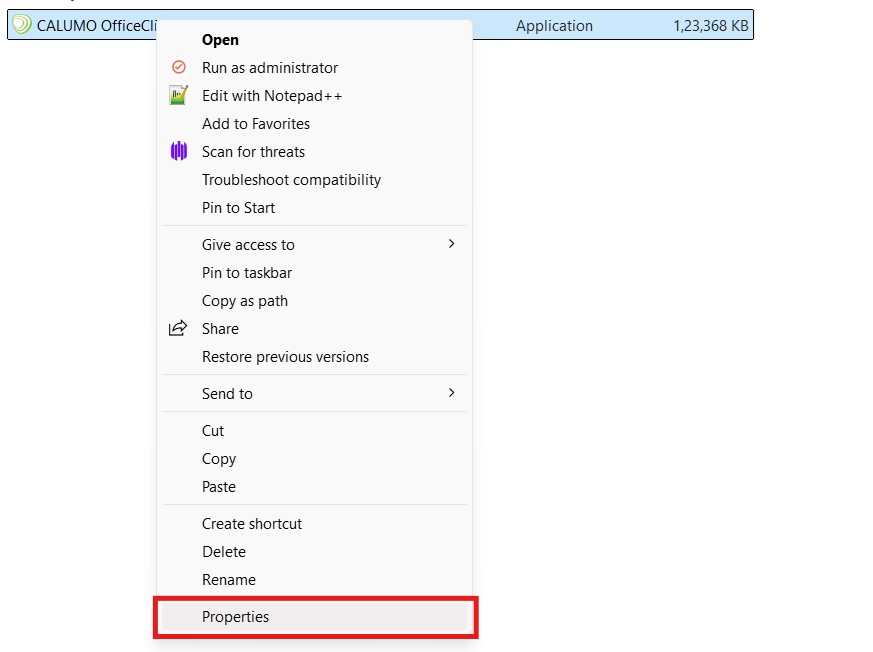Click the purple Scan for threats icon

(179, 152)
